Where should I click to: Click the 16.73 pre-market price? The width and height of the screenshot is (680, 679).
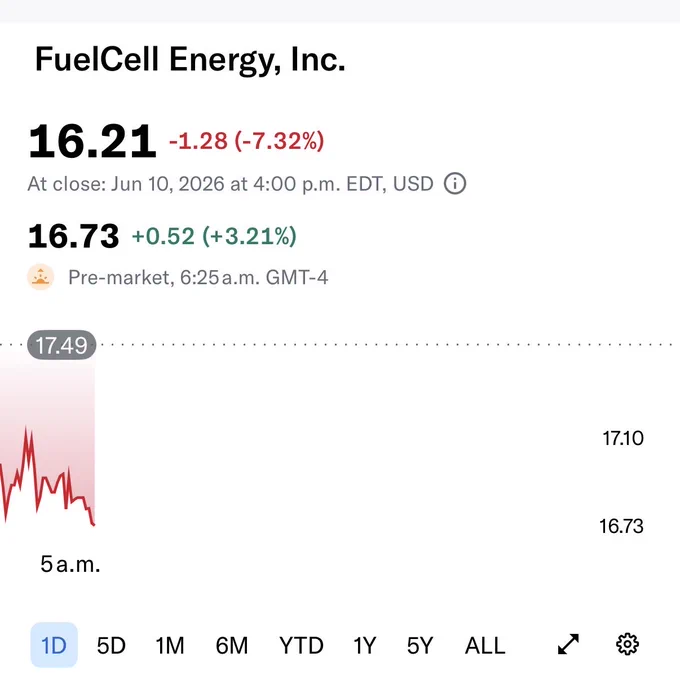pos(73,236)
